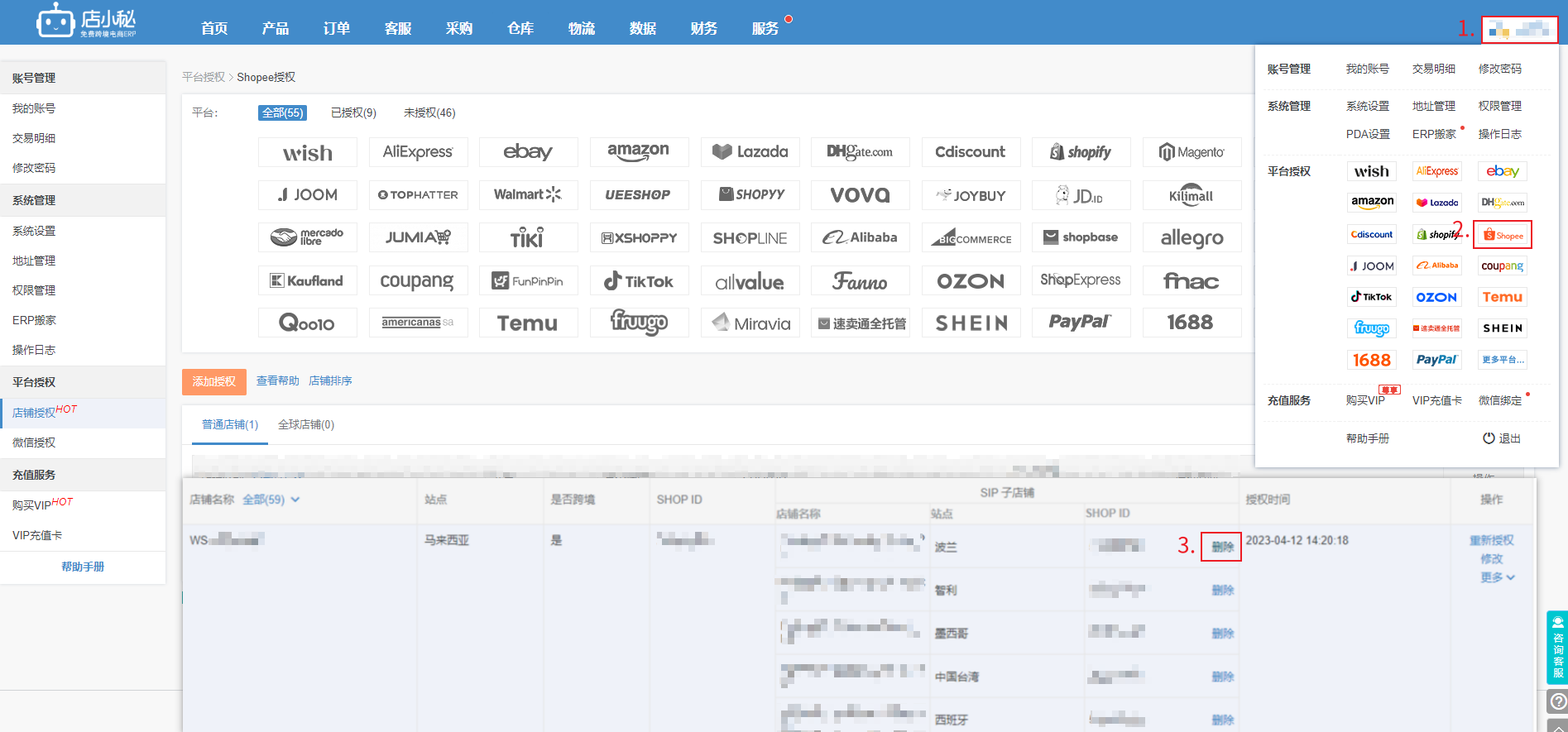Click Shopee logo in dropdown panel
The width and height of the screenshot is (1568, 732).
pyautogui.click(x=1503, y=235)
